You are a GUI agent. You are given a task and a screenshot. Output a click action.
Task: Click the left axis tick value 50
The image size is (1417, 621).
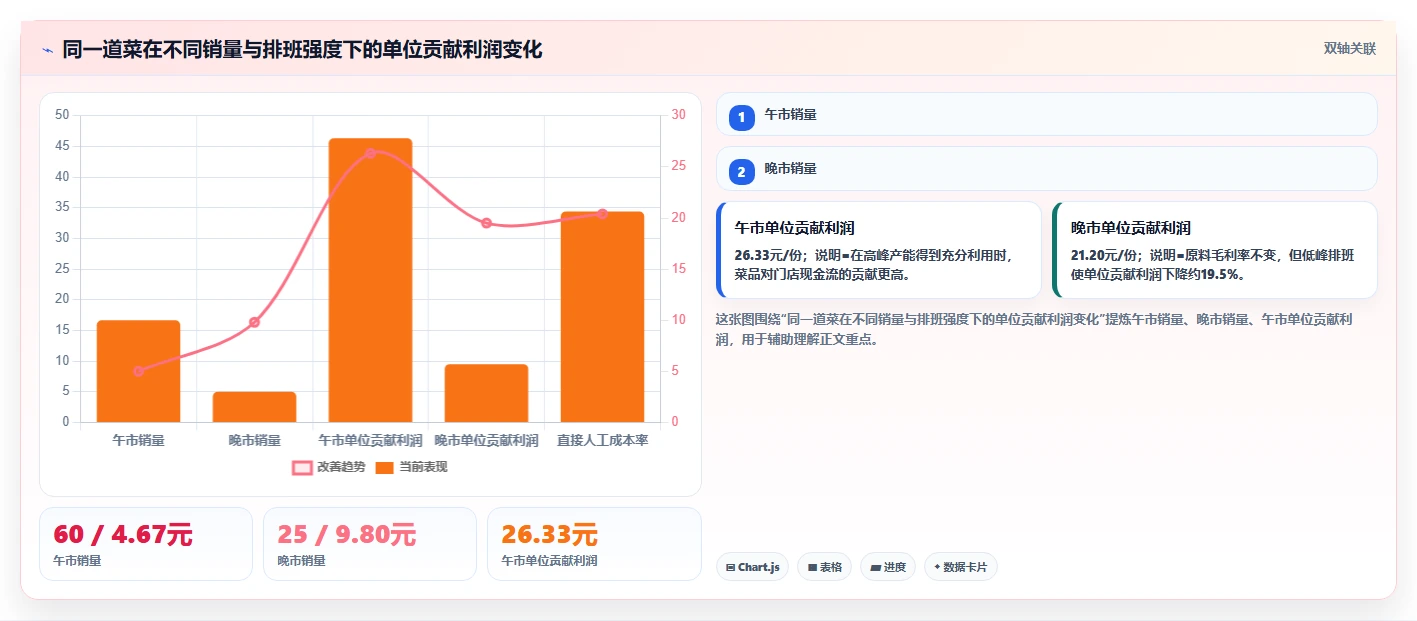tap(62, 115)
